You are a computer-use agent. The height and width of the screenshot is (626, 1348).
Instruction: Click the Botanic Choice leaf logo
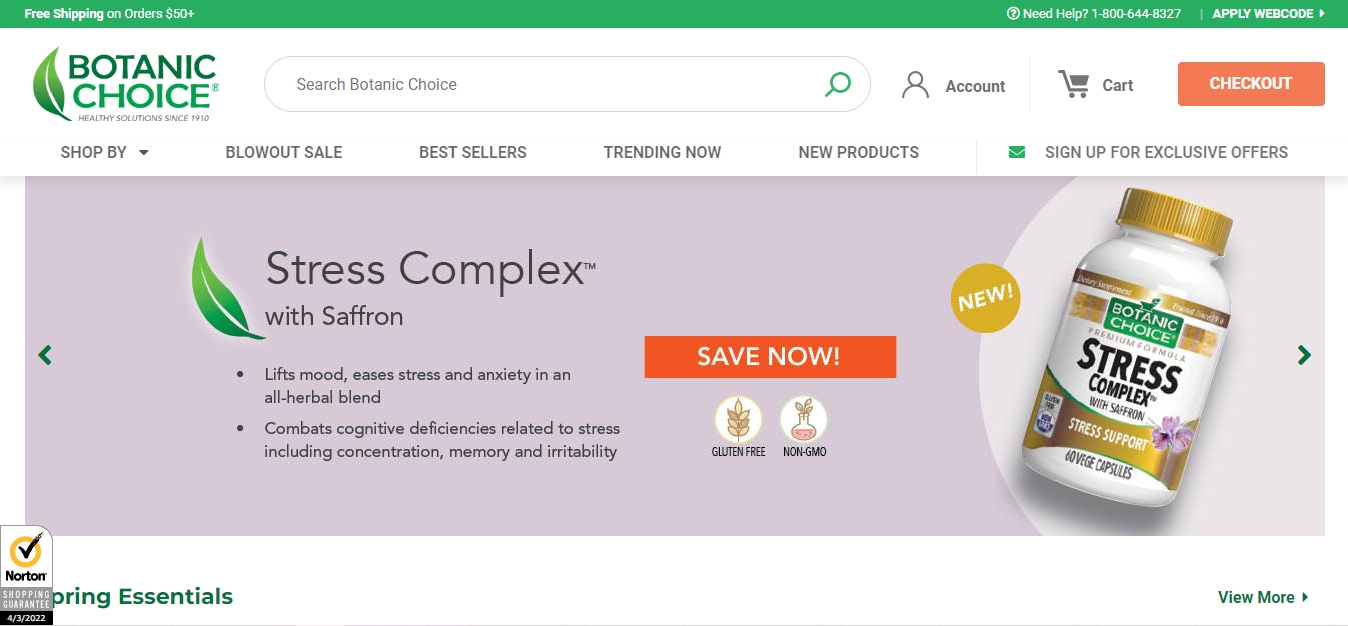tap(125, 85)
